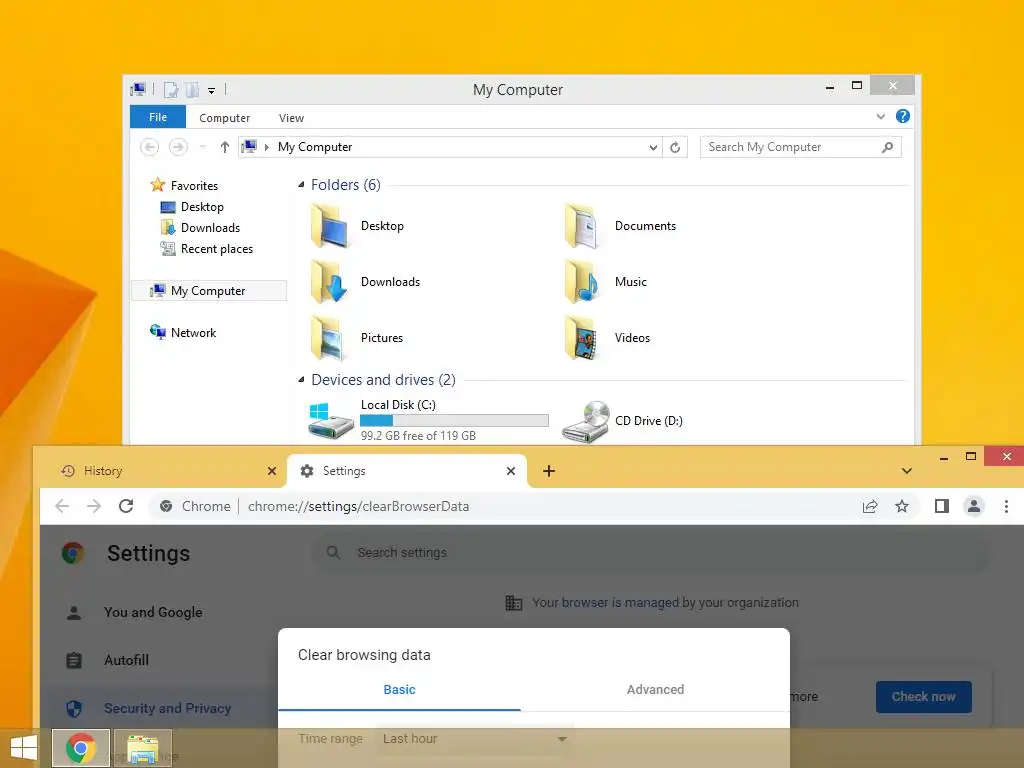1024x768 pixels.
Task: Click the Search My Computer field
Action: pyautogui.click(x=800, y=147)
